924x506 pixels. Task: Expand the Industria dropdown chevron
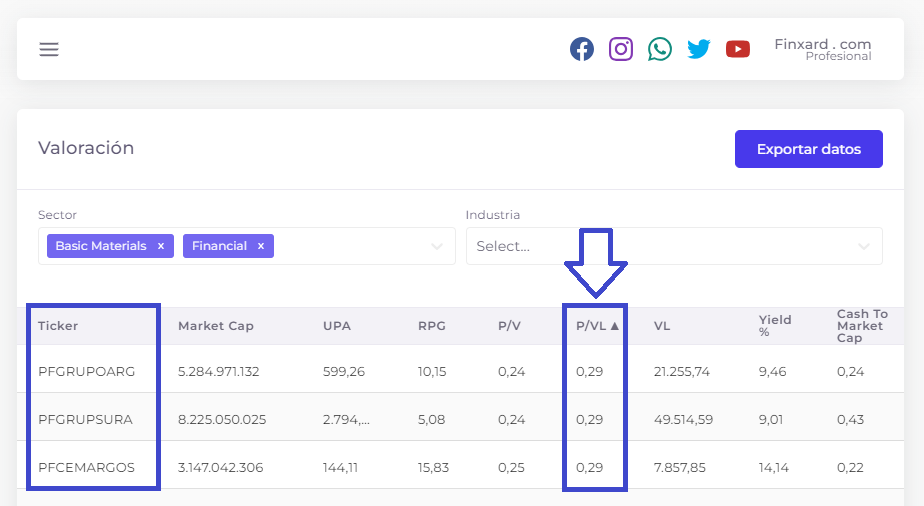pyautogui.click(x=863, y=246)
